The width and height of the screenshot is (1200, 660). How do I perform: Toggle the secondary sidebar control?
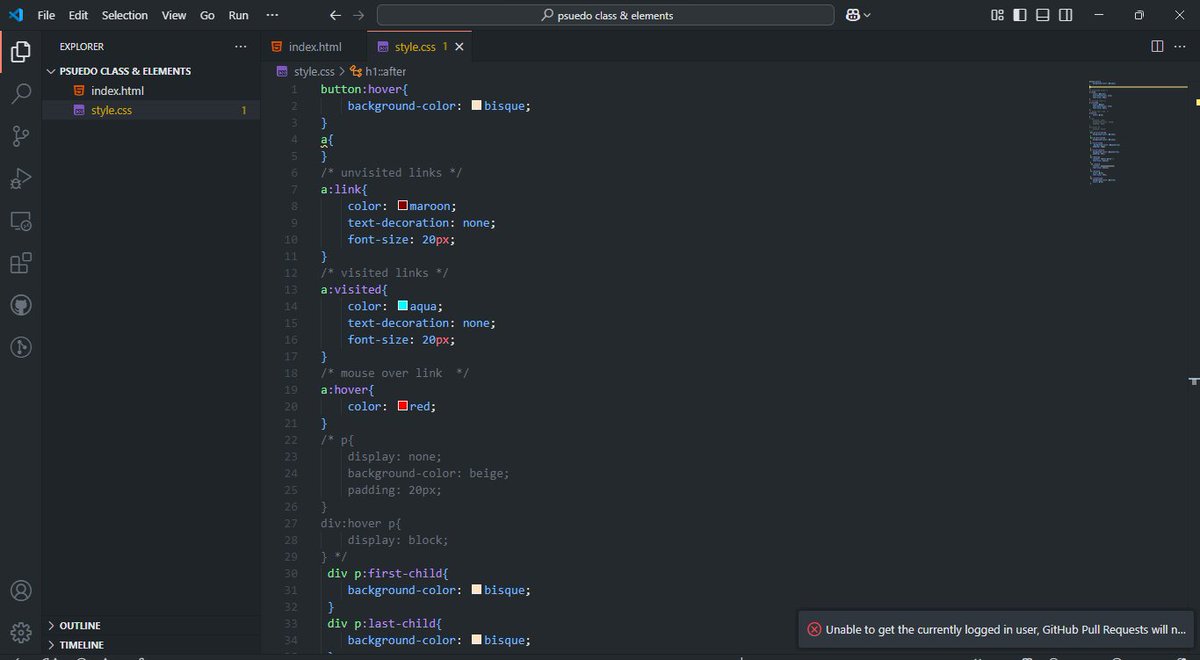[1064, 15]
